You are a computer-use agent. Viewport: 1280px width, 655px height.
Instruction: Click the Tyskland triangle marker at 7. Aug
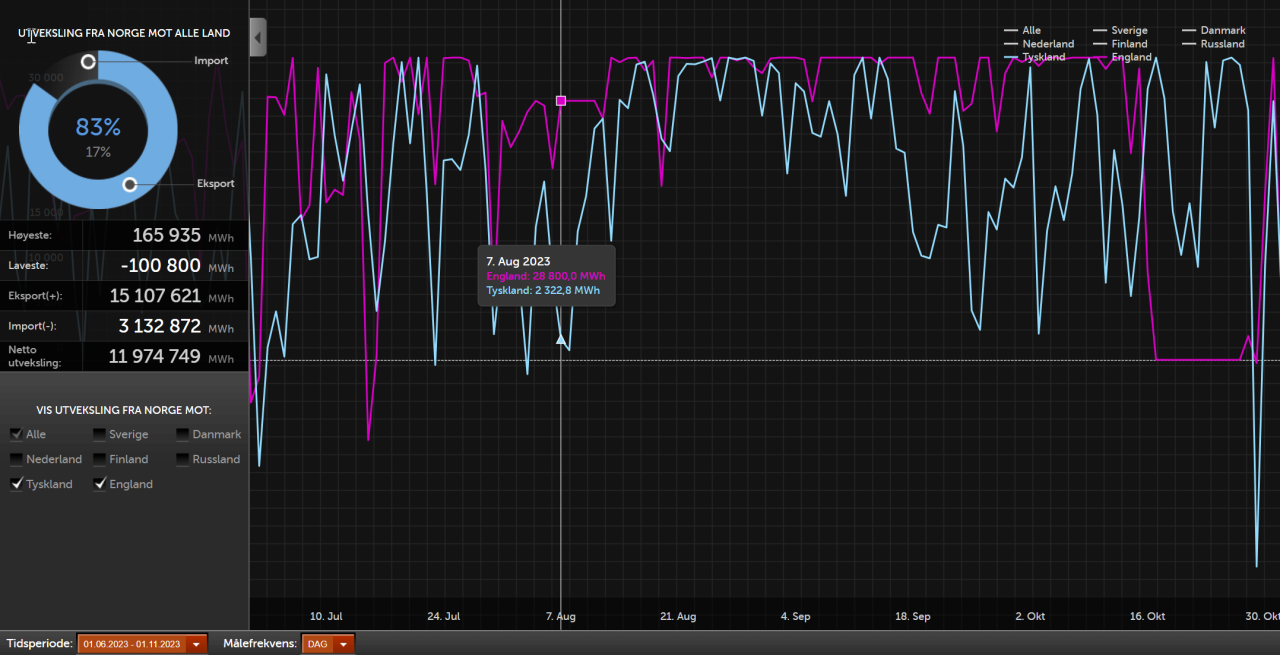coord(561,340)
